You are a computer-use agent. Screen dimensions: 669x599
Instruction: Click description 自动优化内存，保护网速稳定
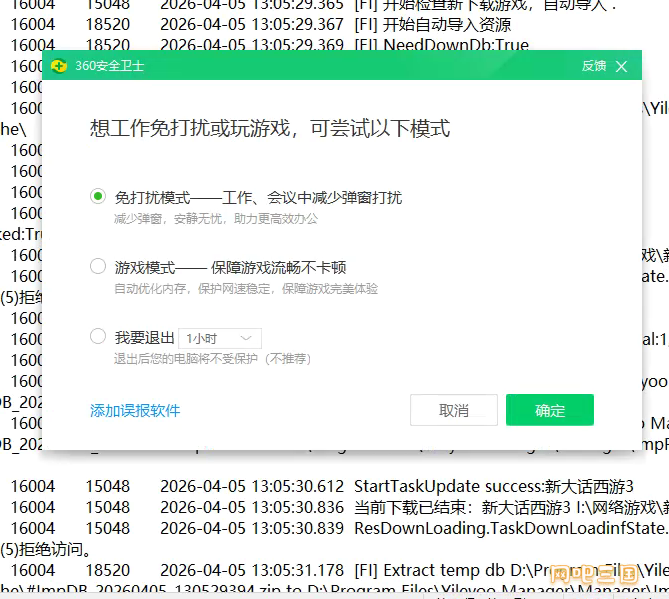246,289
